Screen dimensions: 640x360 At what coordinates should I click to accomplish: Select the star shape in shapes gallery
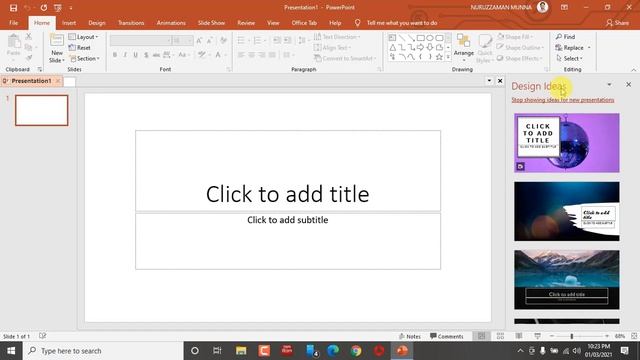tap(439, 57)
